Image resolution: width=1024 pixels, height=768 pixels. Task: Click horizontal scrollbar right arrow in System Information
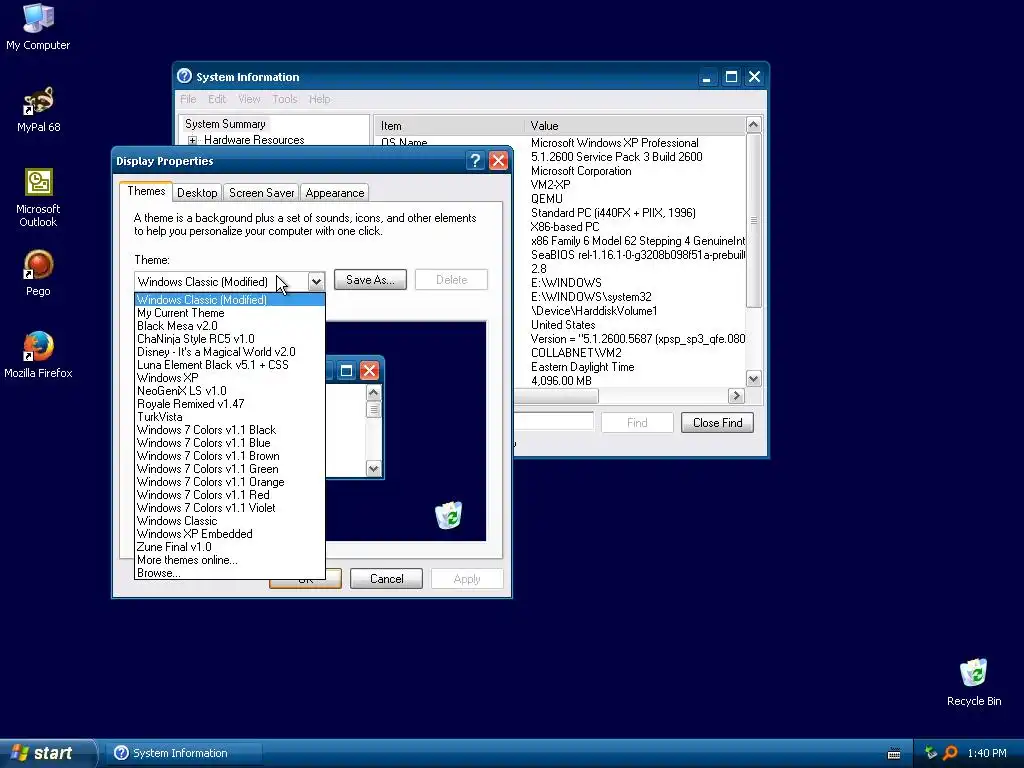(736, 396)
